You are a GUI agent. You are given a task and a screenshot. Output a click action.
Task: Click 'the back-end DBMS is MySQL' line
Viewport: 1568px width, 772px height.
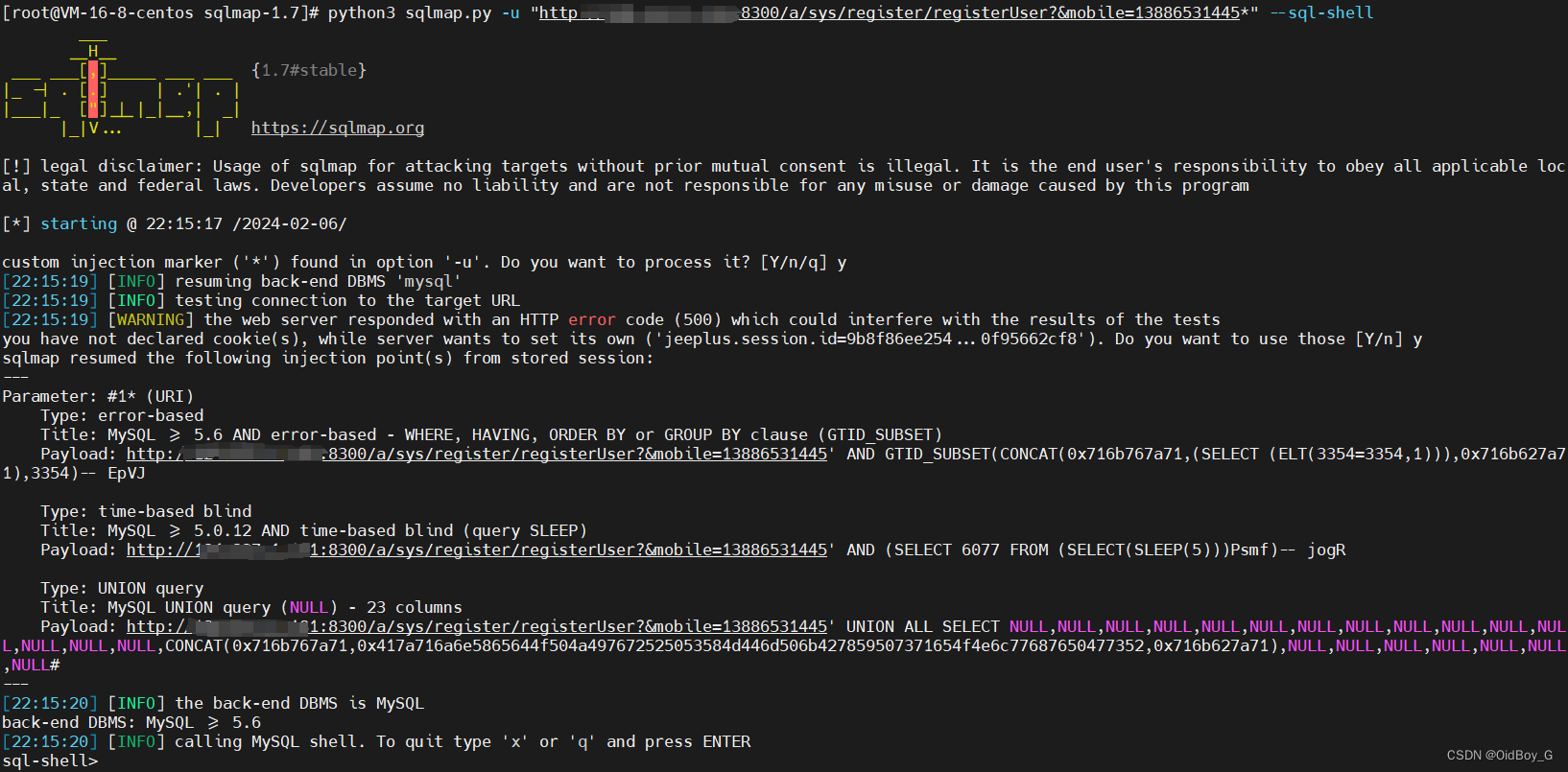(x=213, y=703)
